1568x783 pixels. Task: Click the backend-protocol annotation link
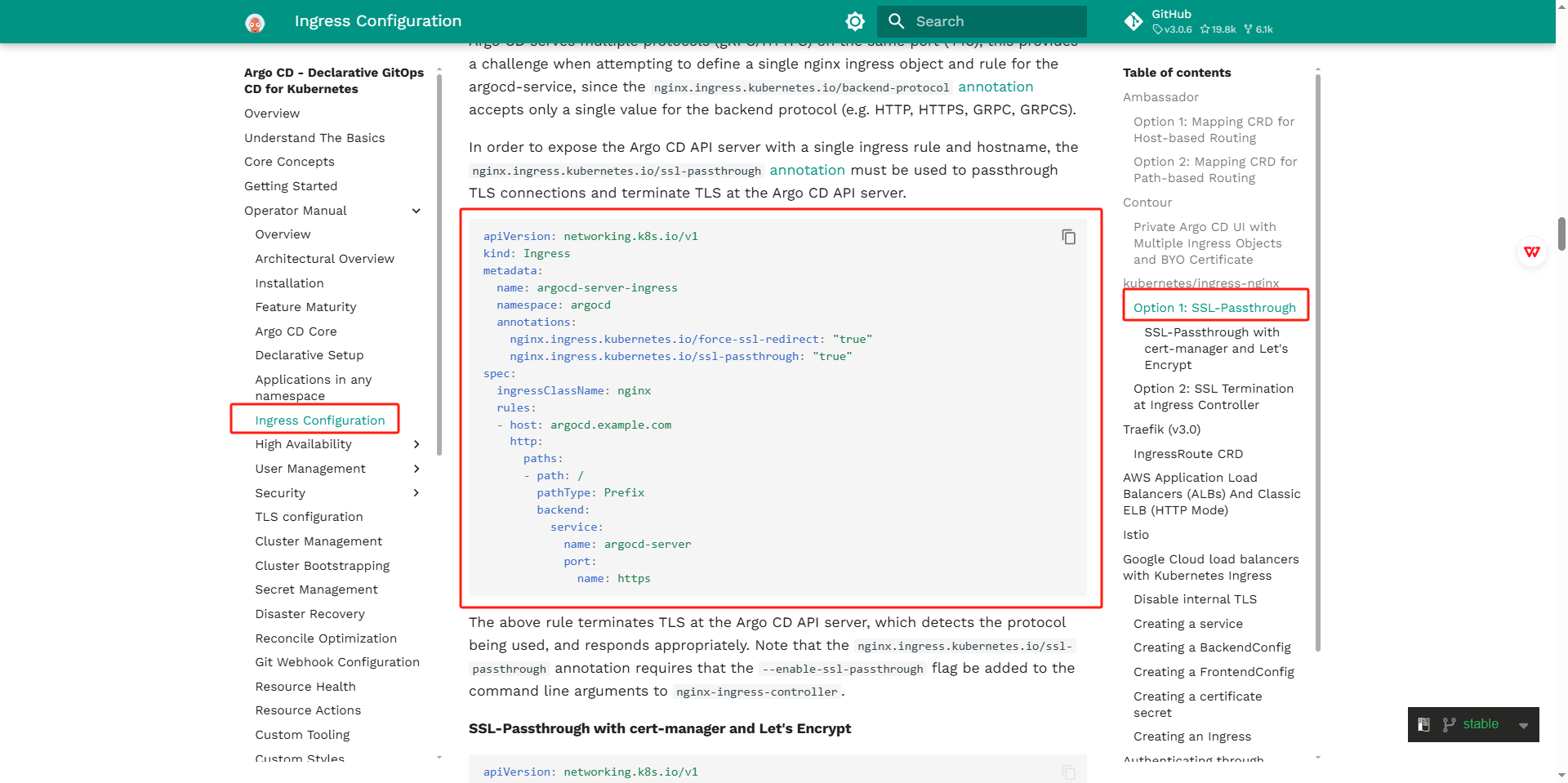pos(996,87)
